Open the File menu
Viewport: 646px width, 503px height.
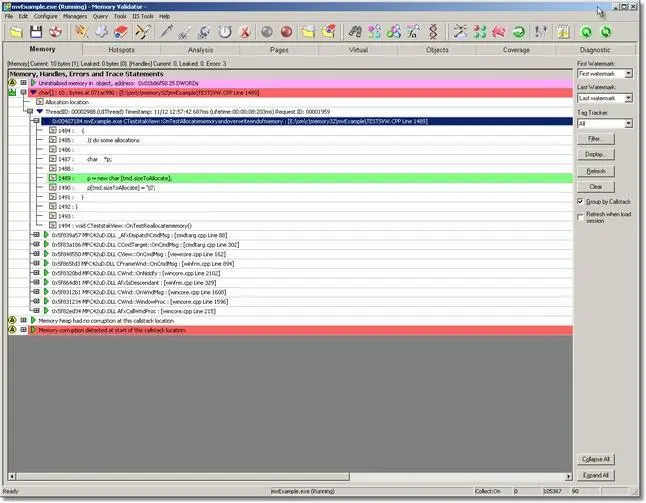[9, 16]
